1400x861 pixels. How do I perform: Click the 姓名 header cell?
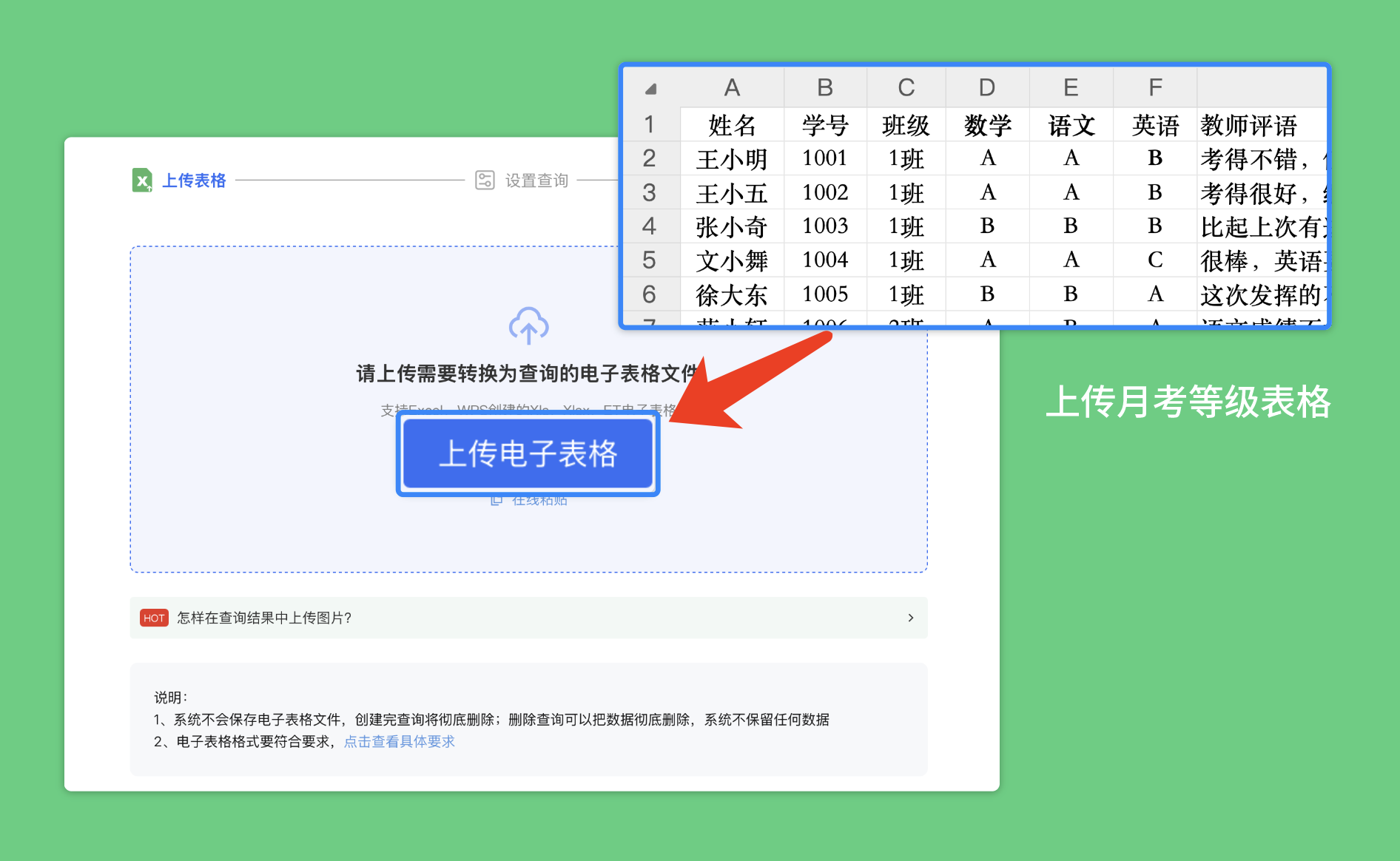pyautogui.click(x=732, y=125)
